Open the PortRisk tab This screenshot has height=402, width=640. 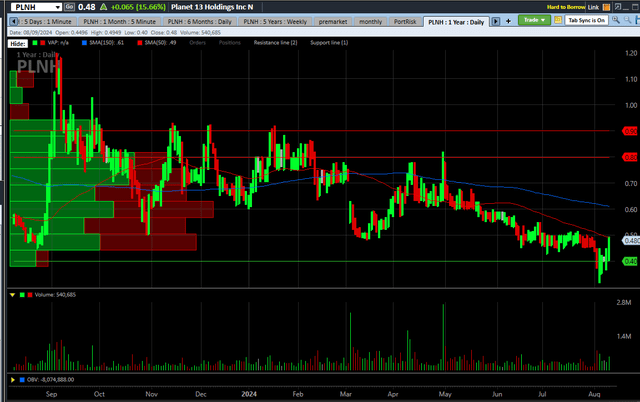click(405, 22)
